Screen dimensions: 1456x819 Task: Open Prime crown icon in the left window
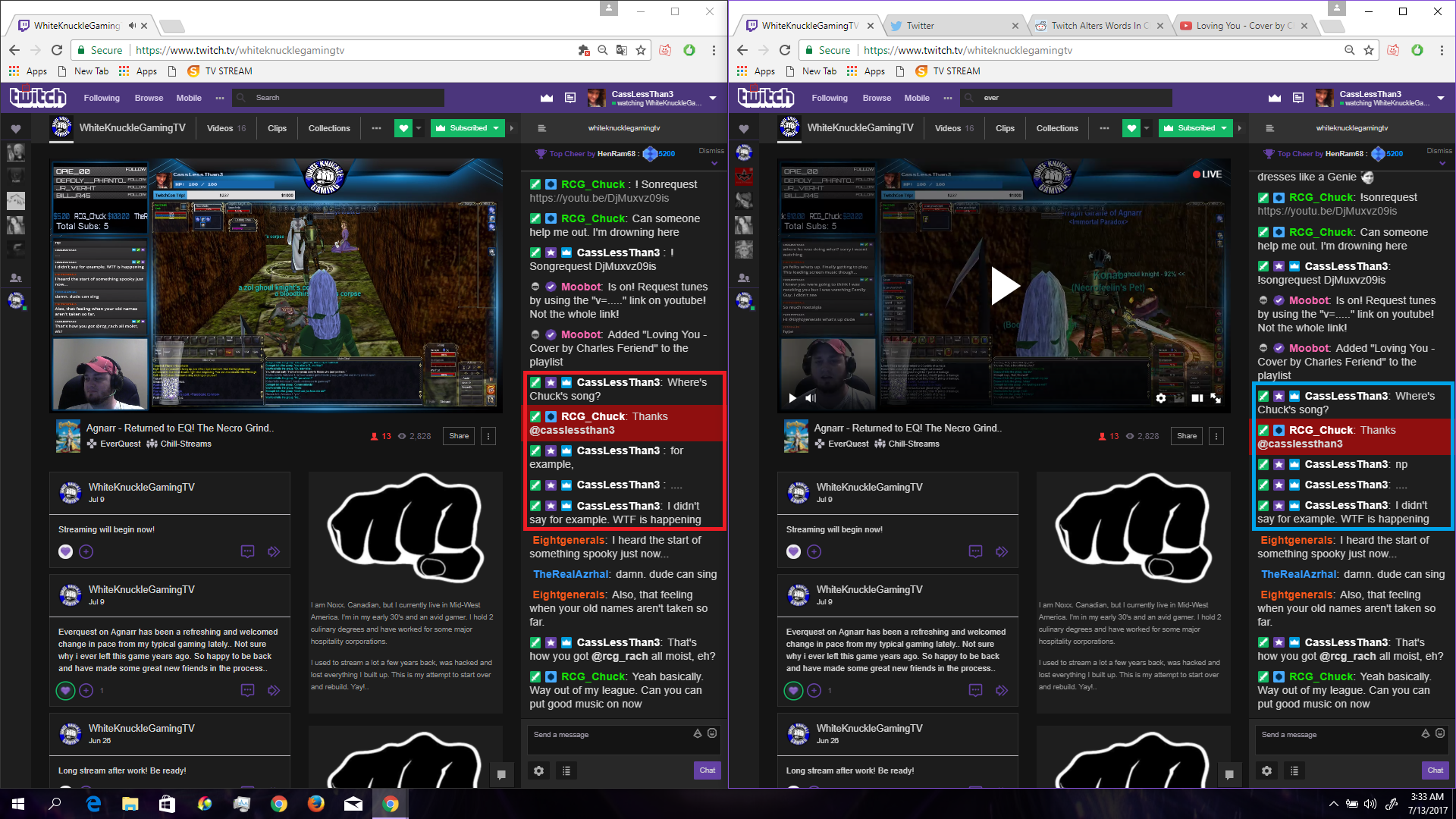546,98
